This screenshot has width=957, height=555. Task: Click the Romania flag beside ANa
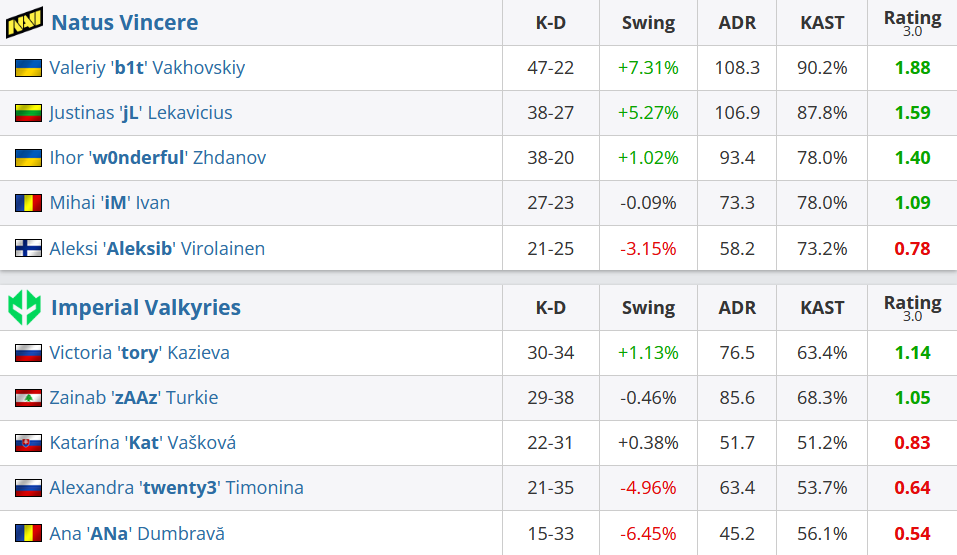click(x=28, y=533)
